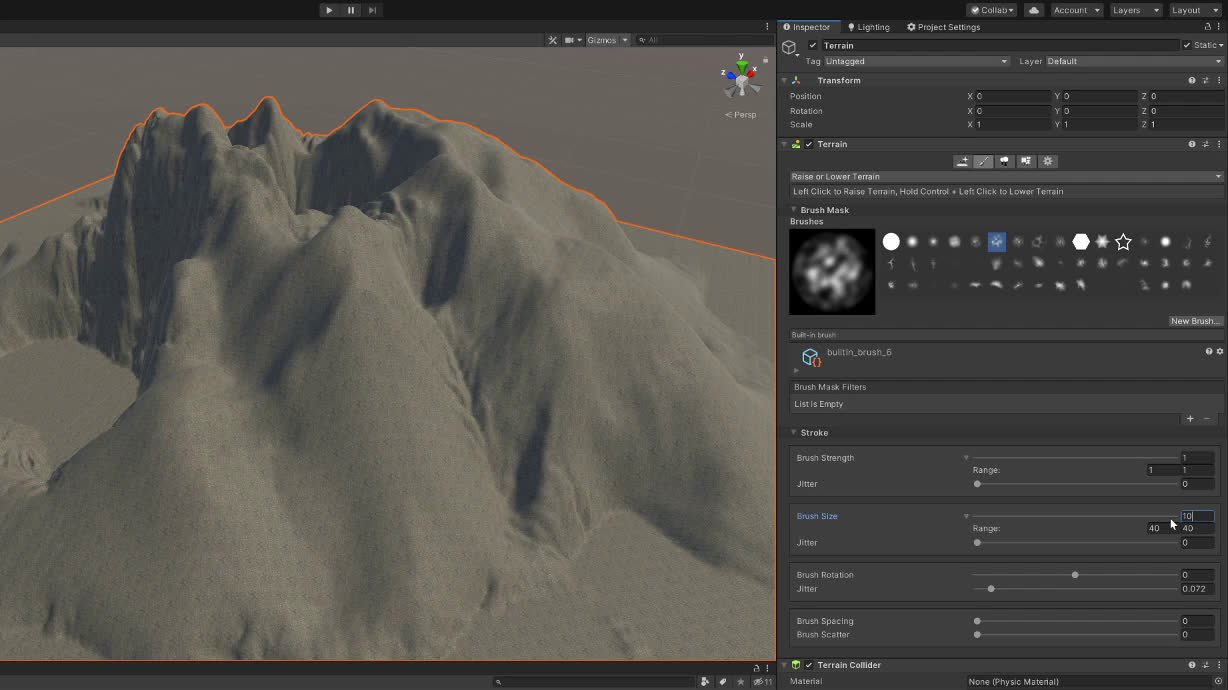The image size is (1228, 690).
Task: Select the Paint Trees tool icon
Action: pos(1005,161)
